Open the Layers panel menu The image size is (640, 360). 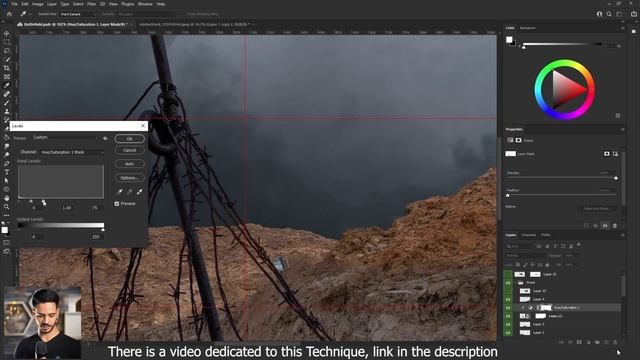coord(622,235)
